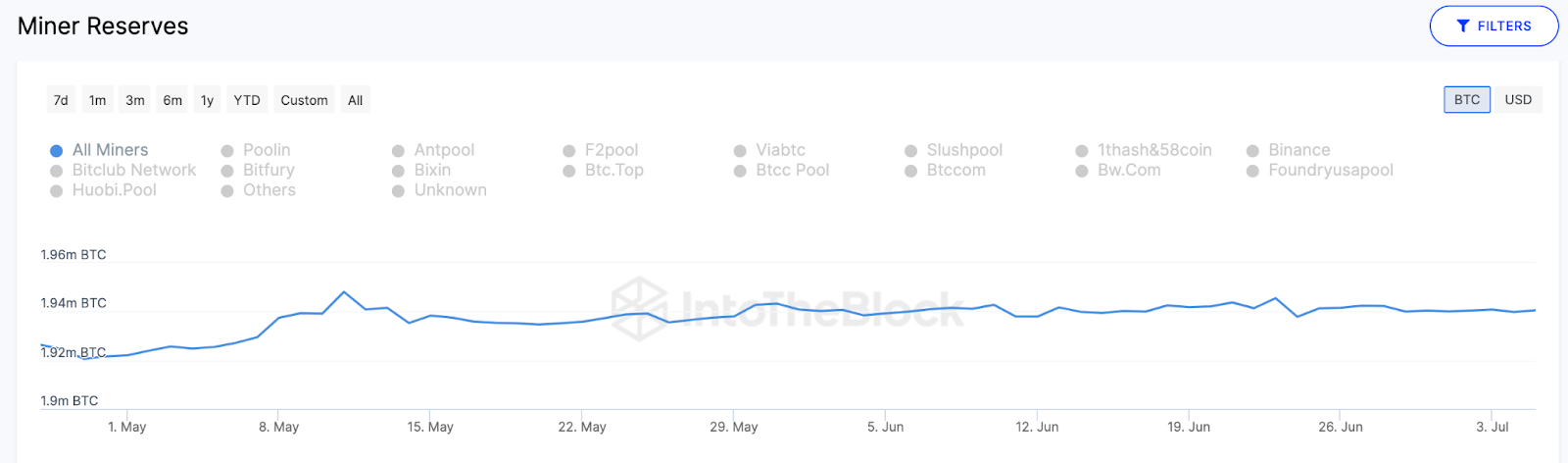
Task: Toggle the All Miners series dot
Action: (57, 151)
